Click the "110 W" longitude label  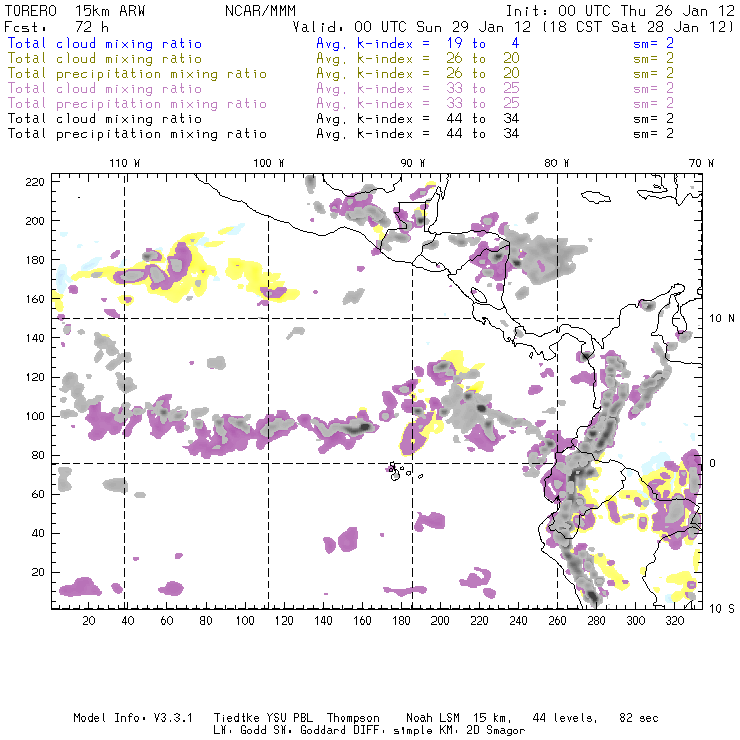(125, 163)
